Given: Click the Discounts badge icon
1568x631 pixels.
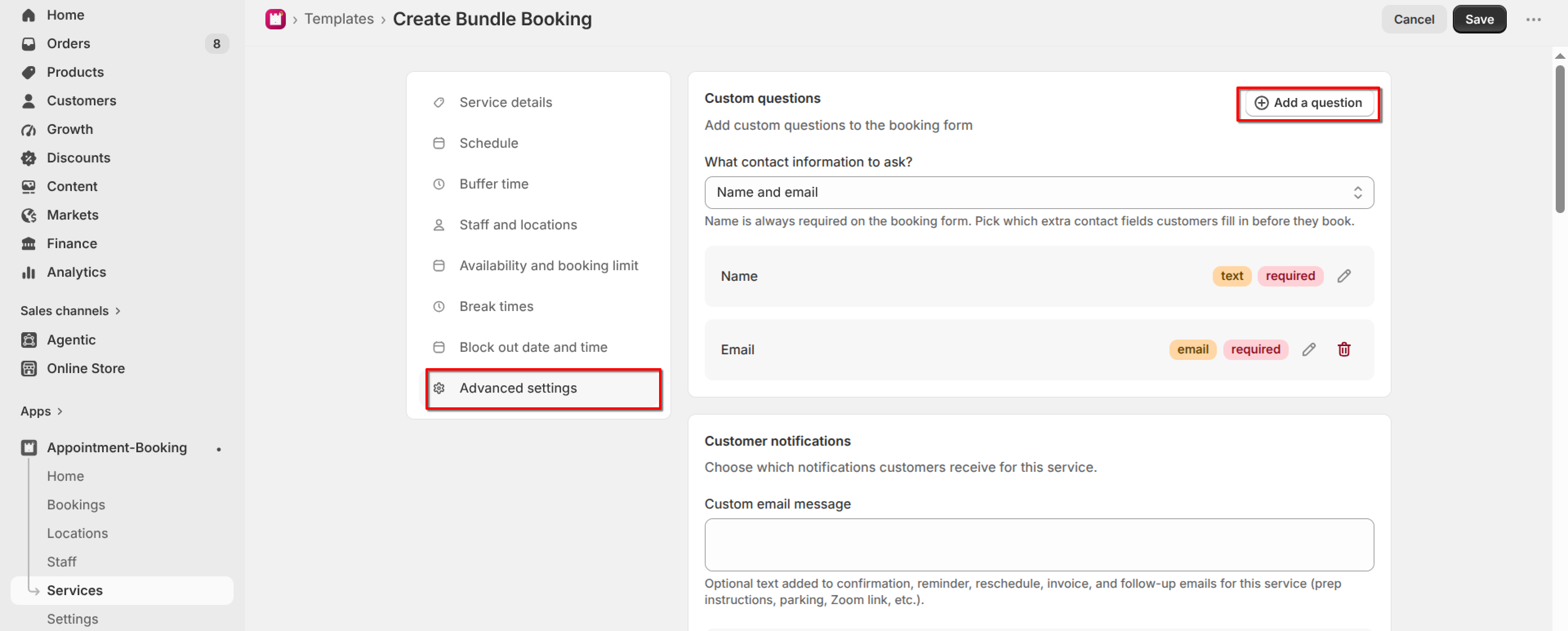Looking at the screenshot, I should [29, 158].
